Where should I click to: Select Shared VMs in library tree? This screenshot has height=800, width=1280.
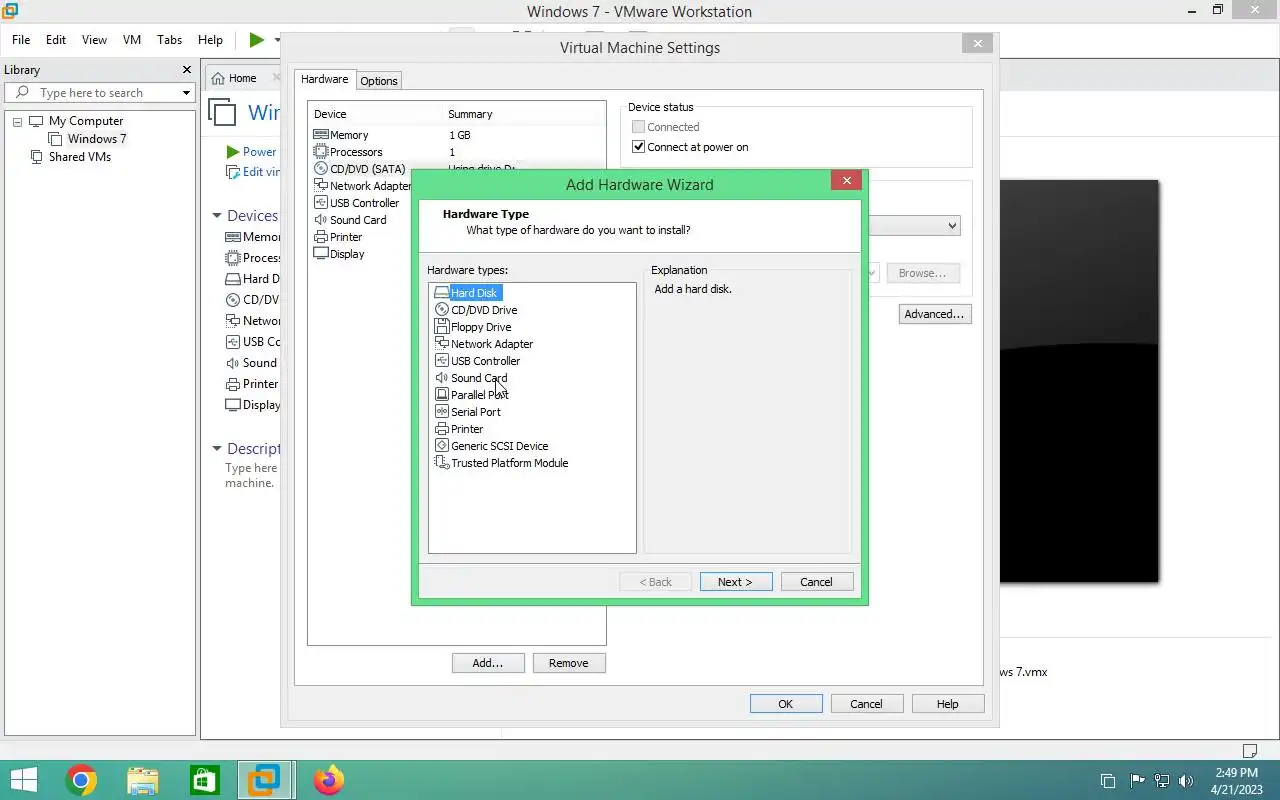tap(71, 157)
